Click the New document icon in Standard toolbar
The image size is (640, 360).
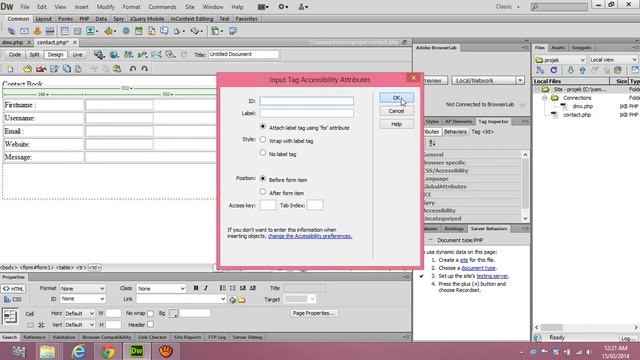coord(10,69)
